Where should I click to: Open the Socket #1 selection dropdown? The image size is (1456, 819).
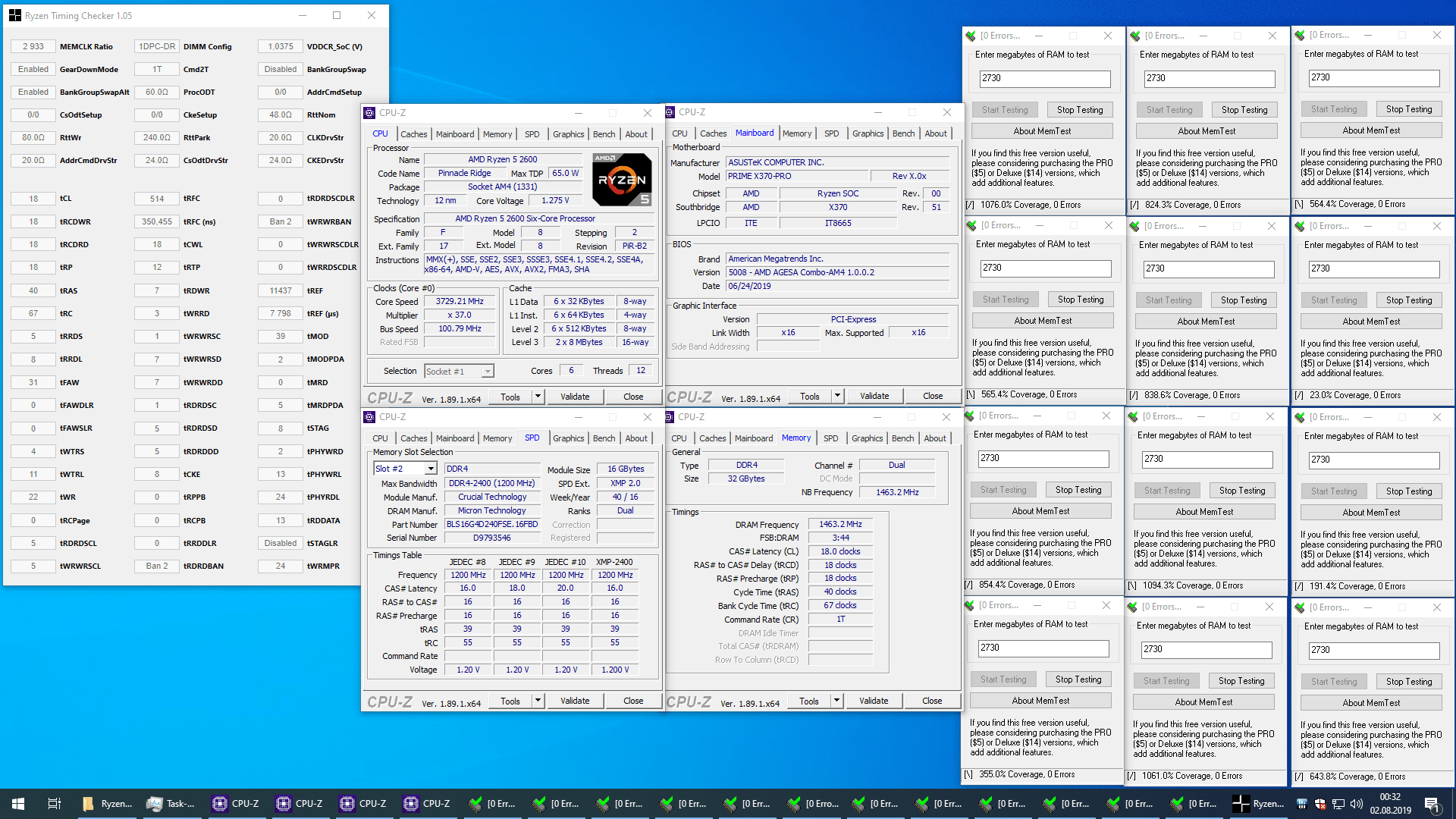pyautogui.click(x=488, y=372)
